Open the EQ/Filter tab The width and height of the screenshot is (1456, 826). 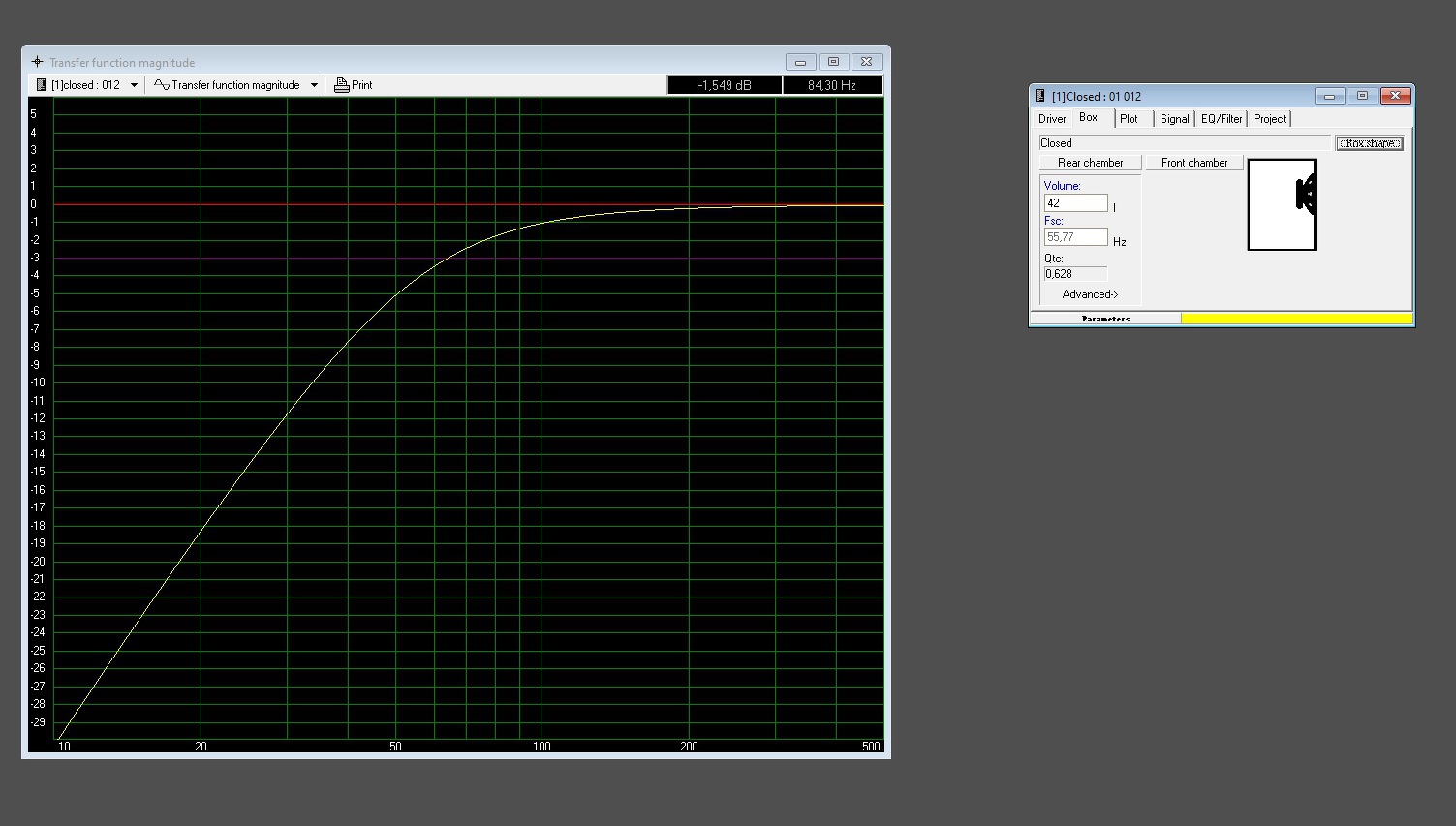(1222, 119)
